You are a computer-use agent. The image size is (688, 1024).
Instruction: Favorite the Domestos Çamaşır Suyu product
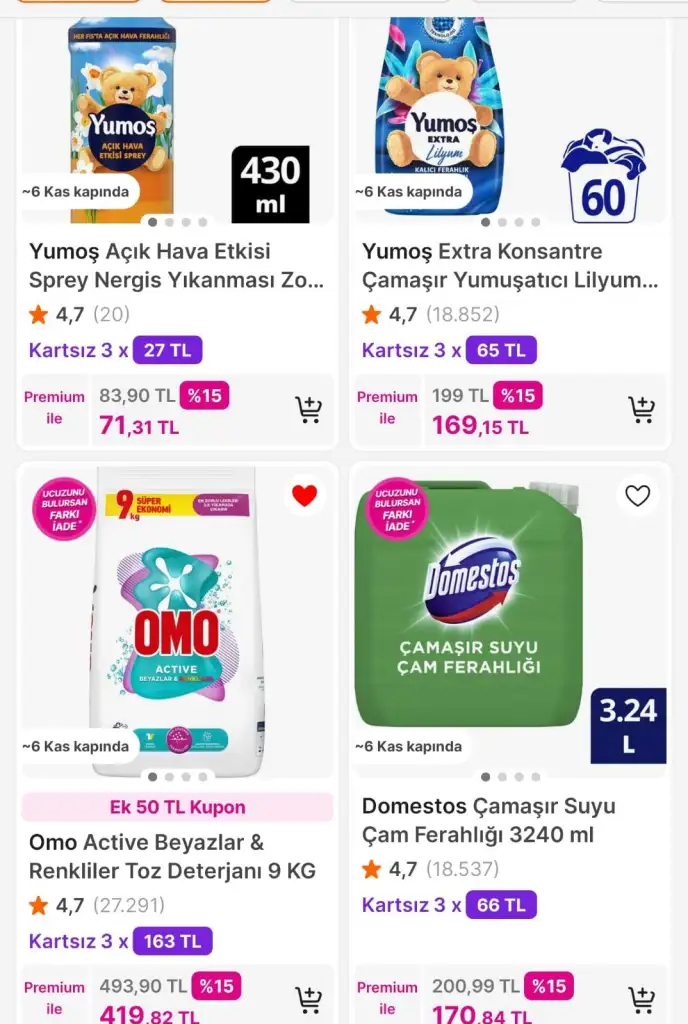[x=637, y=495]
